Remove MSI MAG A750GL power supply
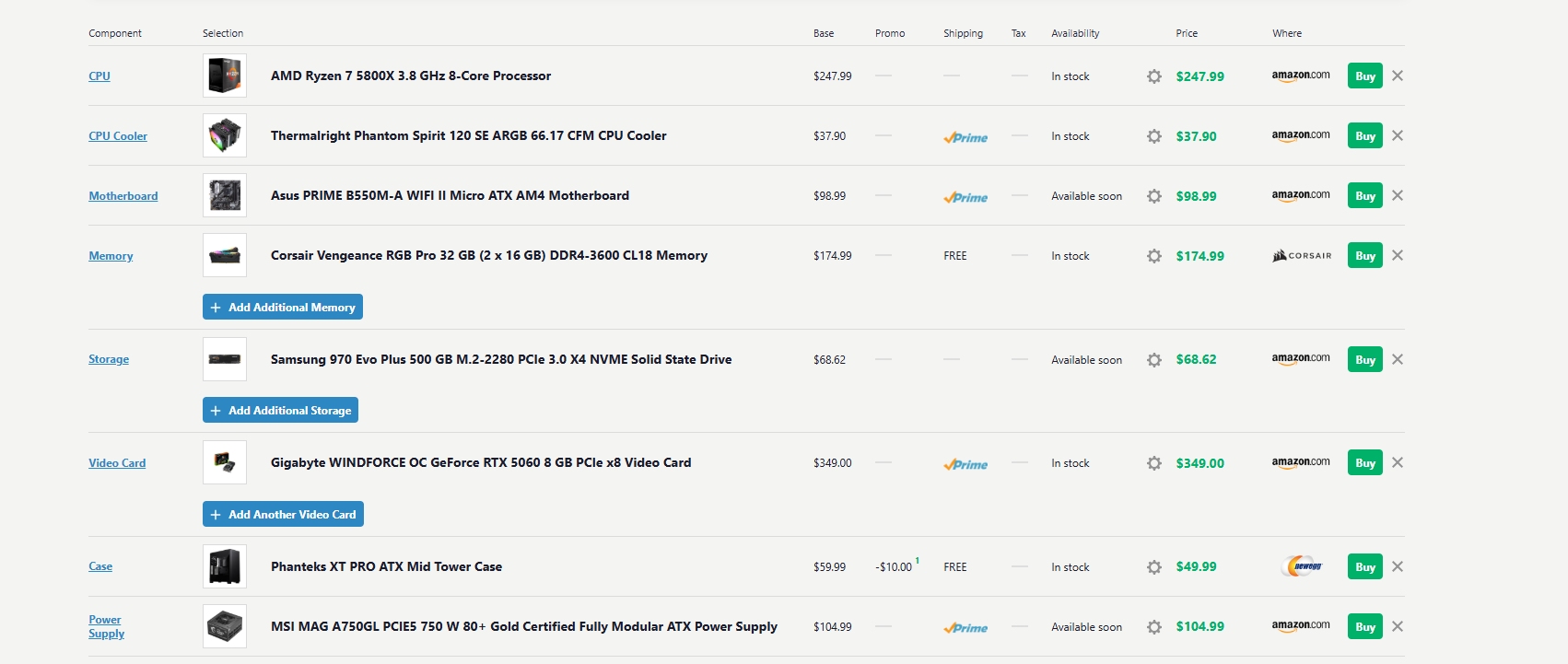 (1398, 626)
